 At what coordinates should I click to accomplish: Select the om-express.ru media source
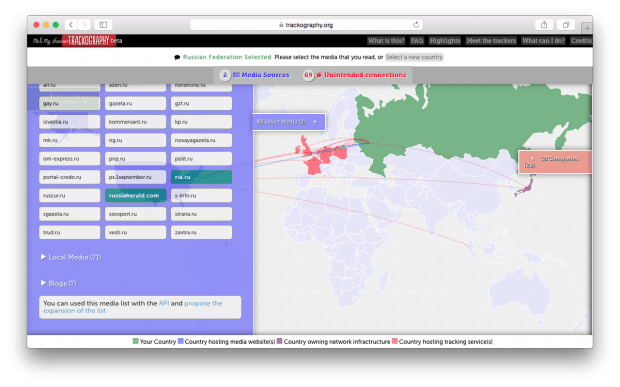tap(69, 159)
